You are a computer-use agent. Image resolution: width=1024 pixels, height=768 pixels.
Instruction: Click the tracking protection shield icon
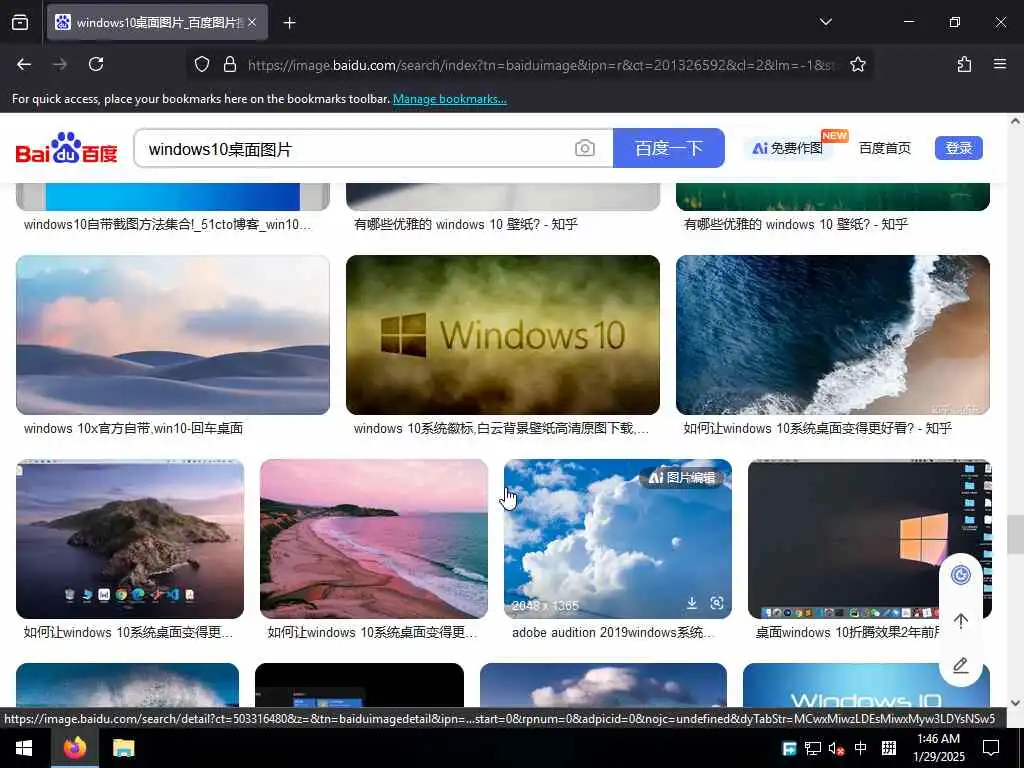click(x=202, y=64)
